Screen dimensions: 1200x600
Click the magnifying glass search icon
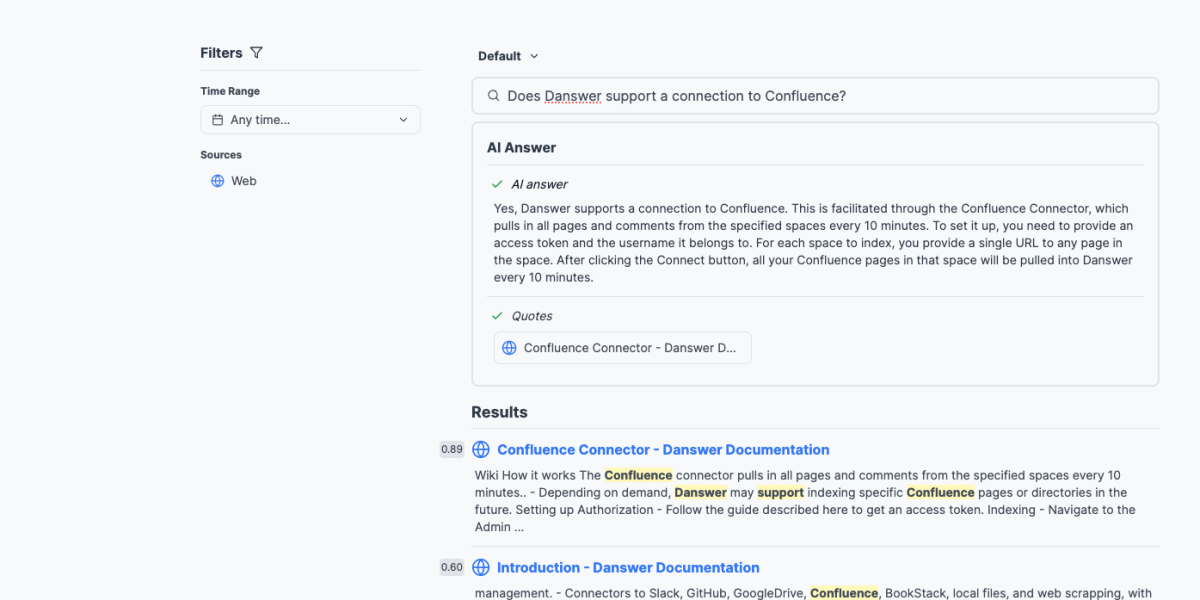[493, 96]
